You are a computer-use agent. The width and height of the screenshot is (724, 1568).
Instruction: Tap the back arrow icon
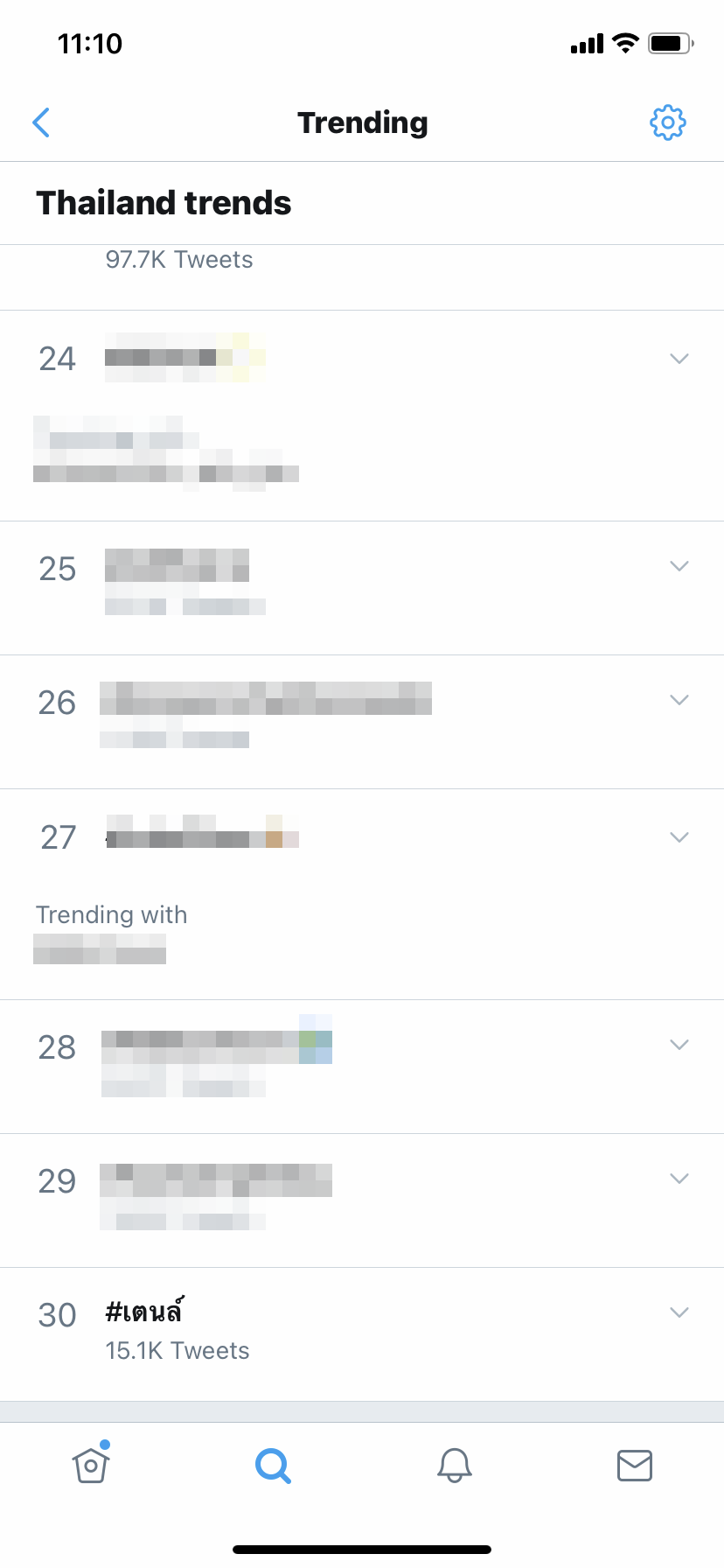tap(41, 122)
